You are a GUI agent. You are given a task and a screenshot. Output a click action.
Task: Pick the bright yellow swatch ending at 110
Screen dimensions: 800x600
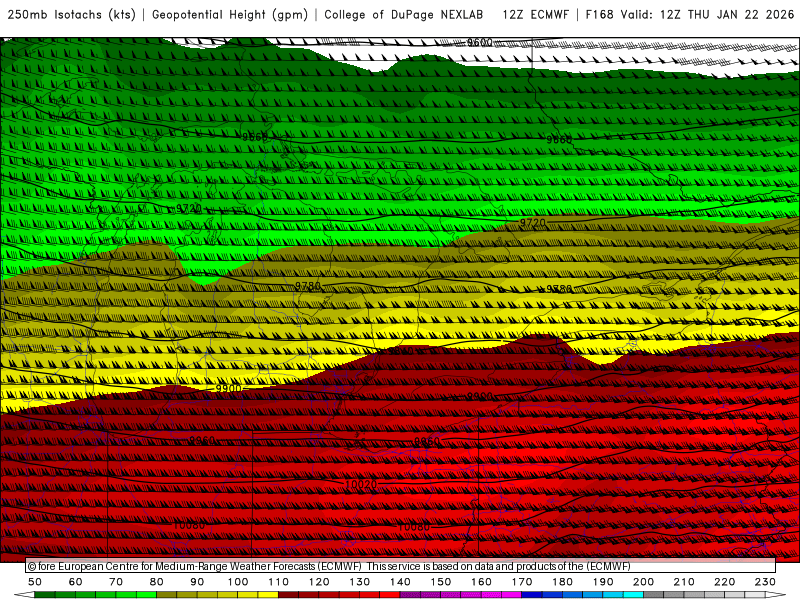(x=268, y=594)
